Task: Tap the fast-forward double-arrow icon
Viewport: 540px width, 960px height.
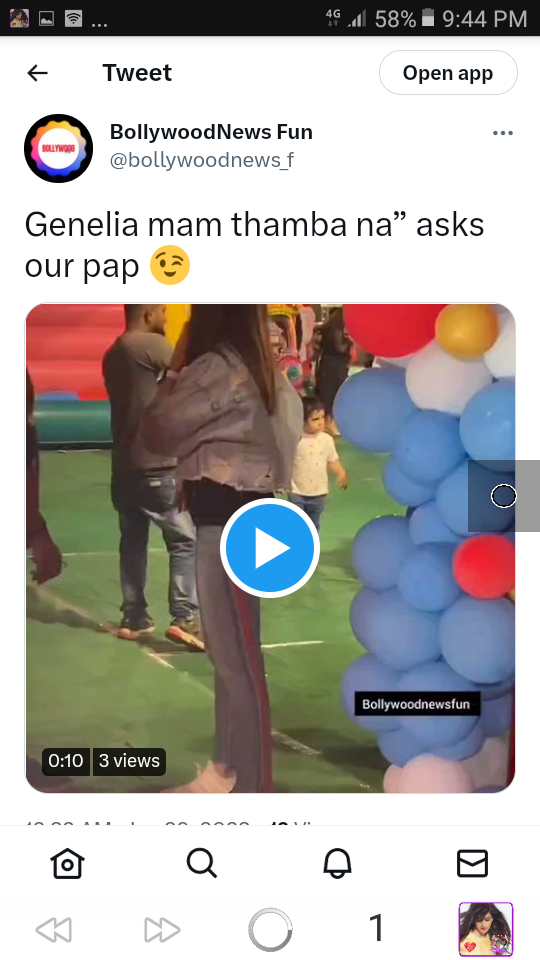Action: tap(162, 930)
